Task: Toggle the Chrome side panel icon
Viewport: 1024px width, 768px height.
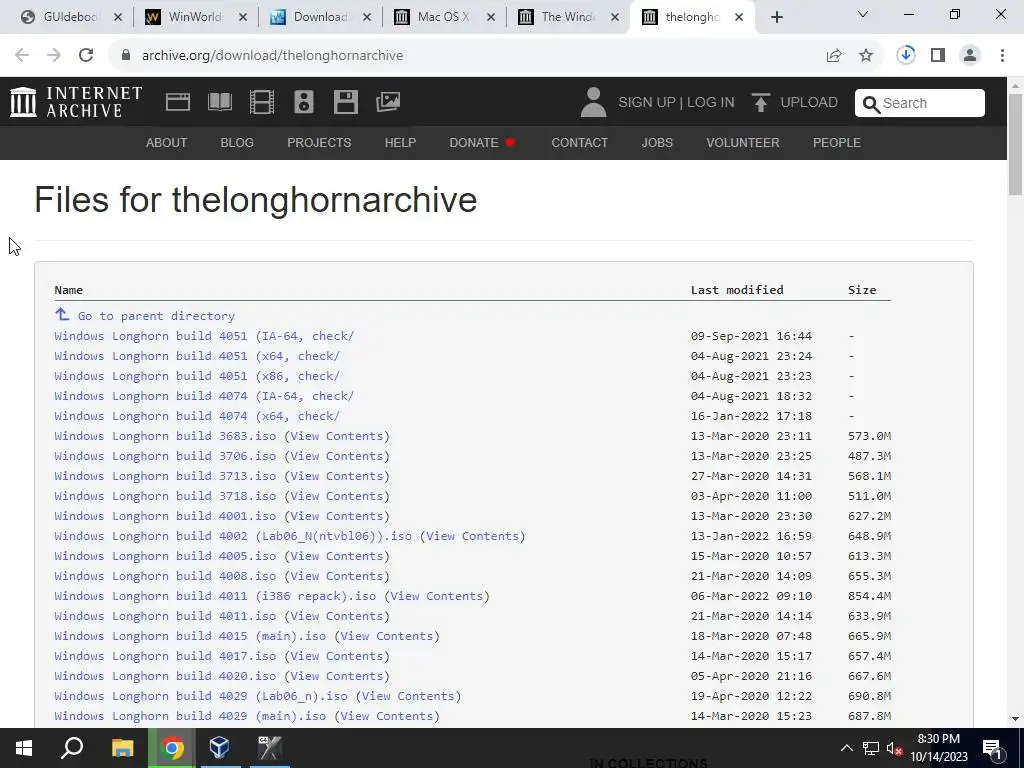Action: (x=938, y=56)
